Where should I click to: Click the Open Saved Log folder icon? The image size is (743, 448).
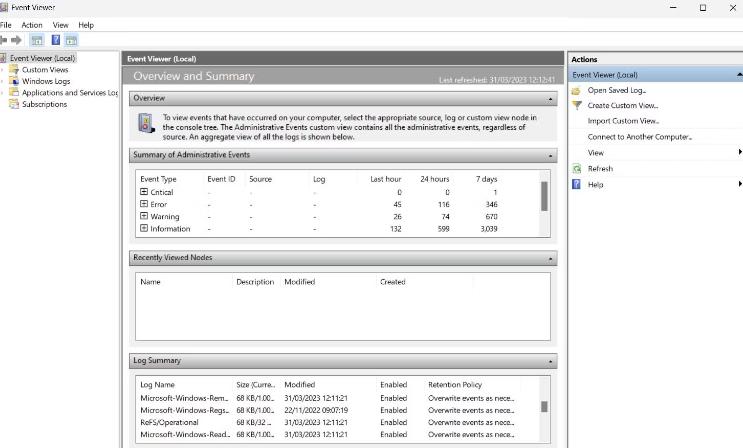point(576,90)
